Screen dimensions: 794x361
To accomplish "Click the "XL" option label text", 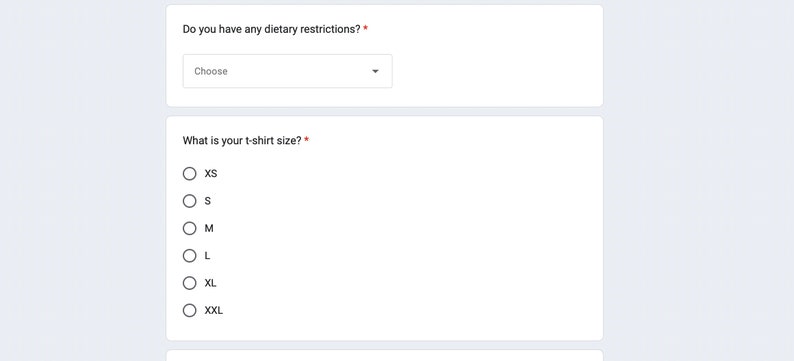I will [210, 283].
